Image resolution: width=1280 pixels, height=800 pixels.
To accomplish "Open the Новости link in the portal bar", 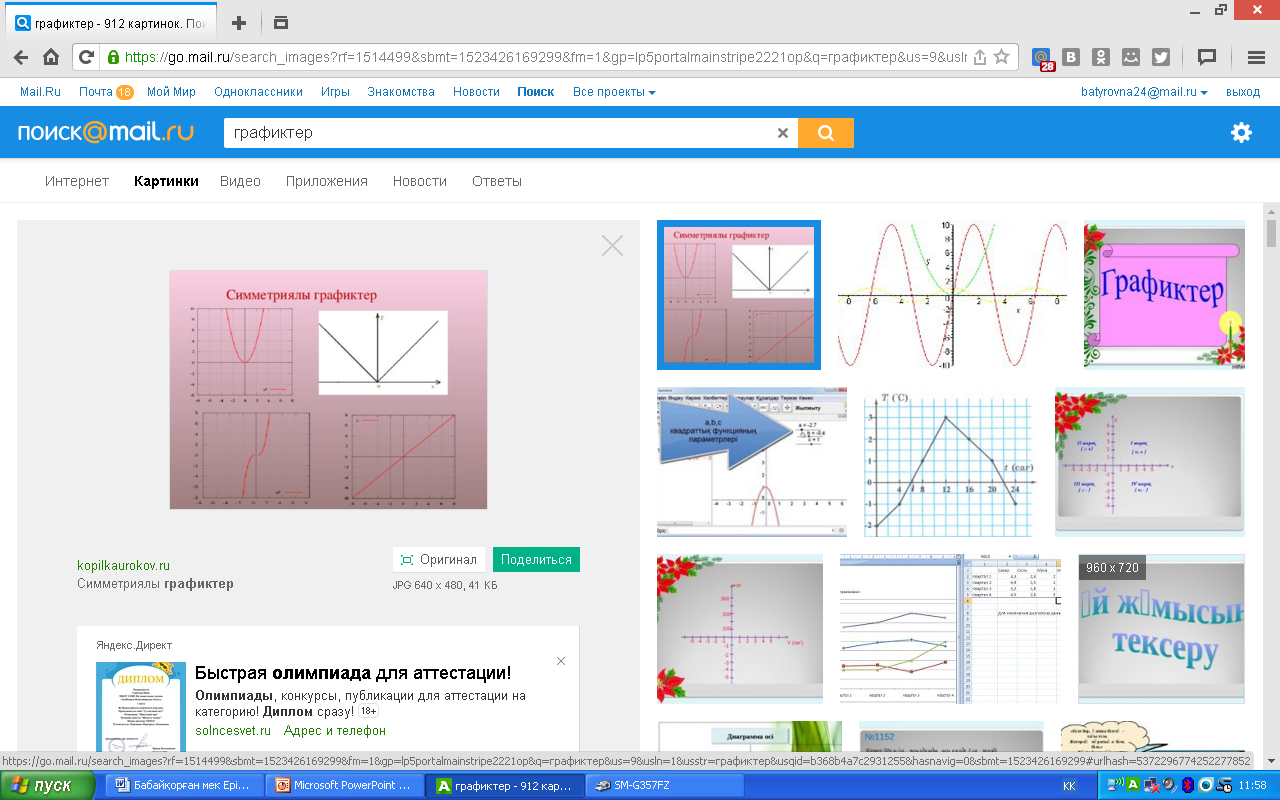I will (476, 92).
